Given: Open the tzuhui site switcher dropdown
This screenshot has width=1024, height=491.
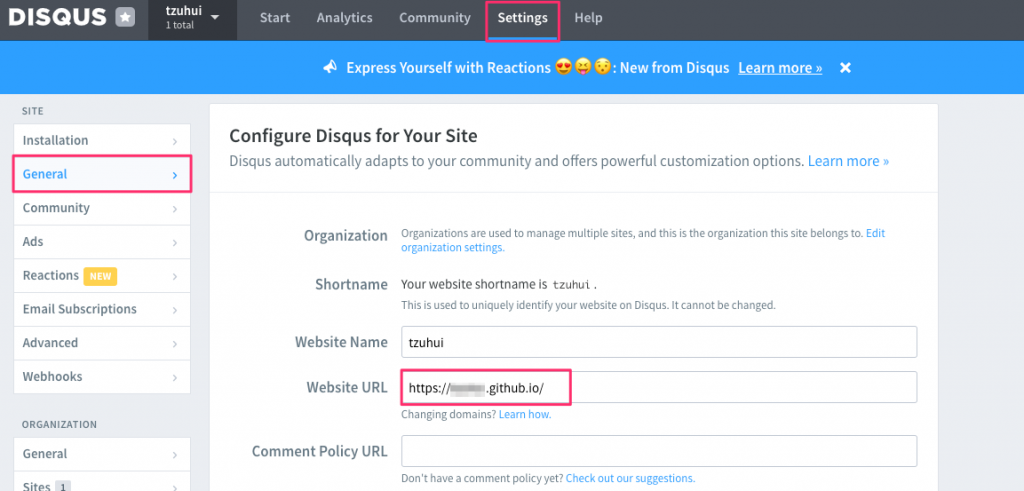Looking at the screenshot, I should pyautogui.click(x=192, y=18).
